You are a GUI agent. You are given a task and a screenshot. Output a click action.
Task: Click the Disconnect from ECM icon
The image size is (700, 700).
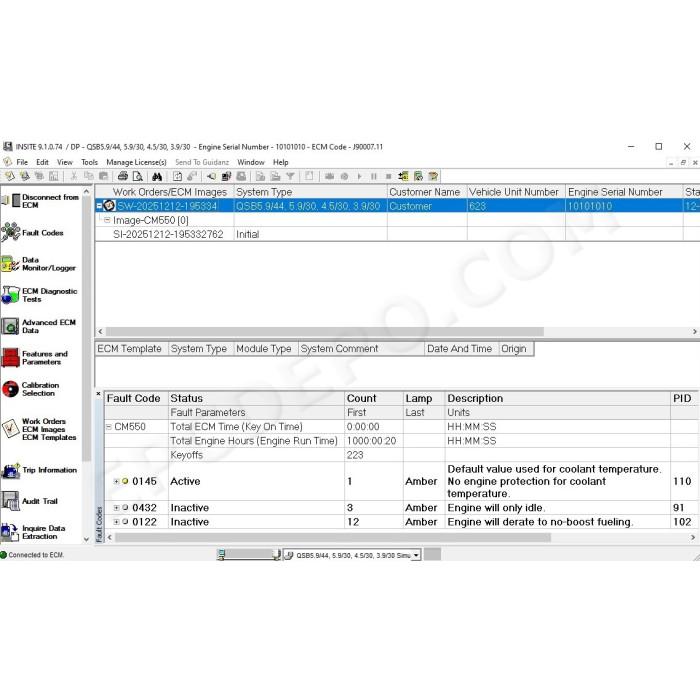[12, 201]
